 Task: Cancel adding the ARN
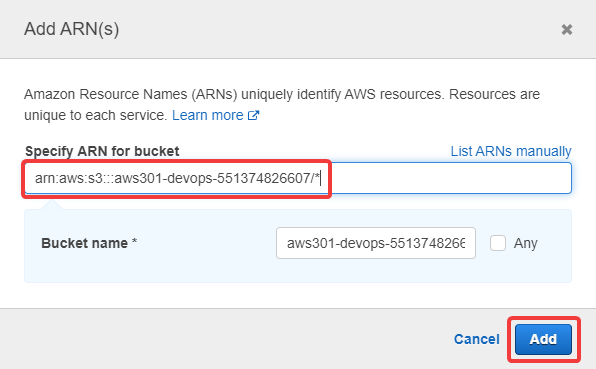[477, 339]
